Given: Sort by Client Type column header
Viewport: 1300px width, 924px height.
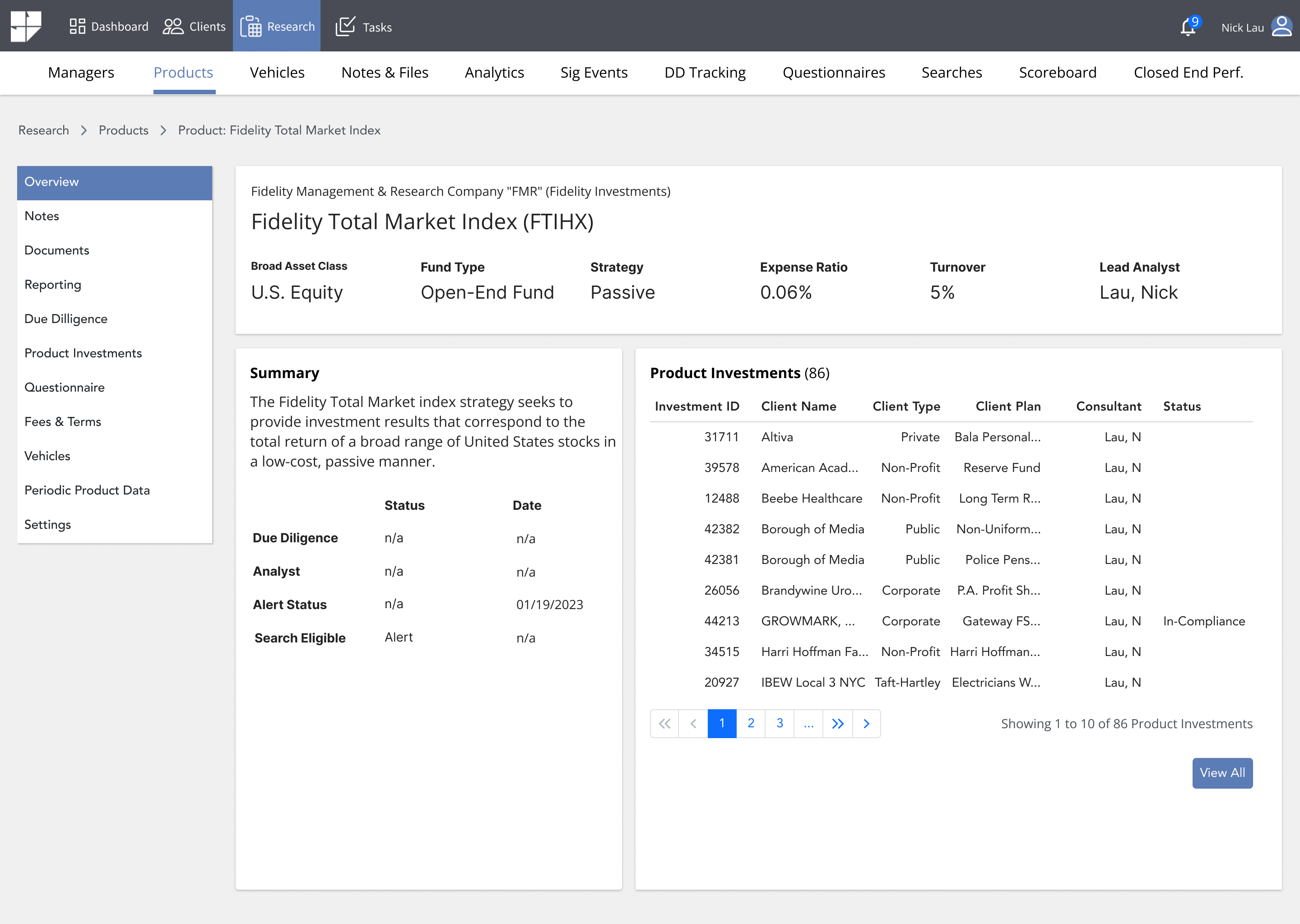Looking at the screenshot, I should pos(906,406).
